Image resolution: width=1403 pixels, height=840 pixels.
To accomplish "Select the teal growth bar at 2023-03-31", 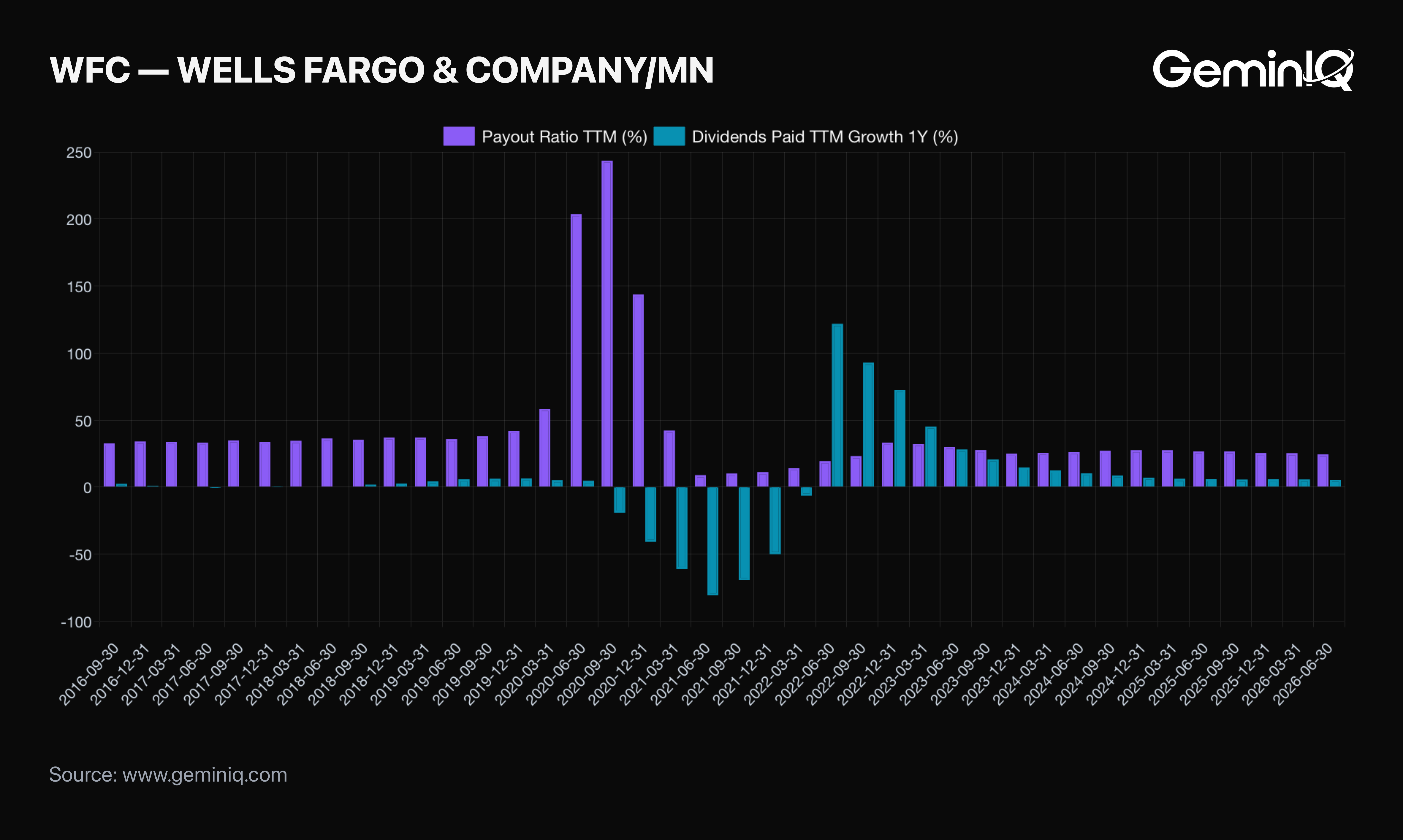I will tap(931, 457).
